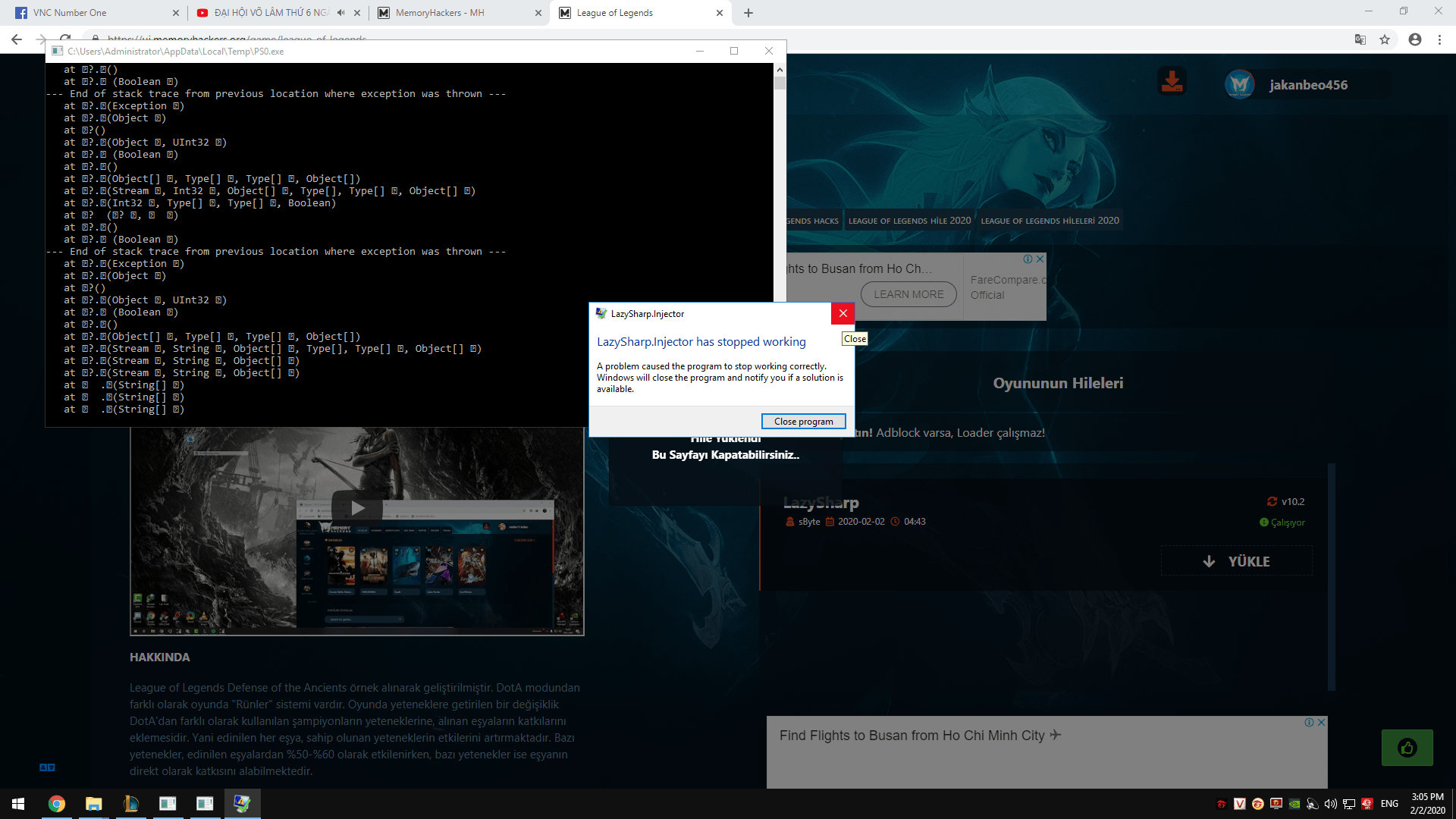Click the green thumbs-up like button
The height and width of the screenshot is (819, 1456).
point(1407,748)
